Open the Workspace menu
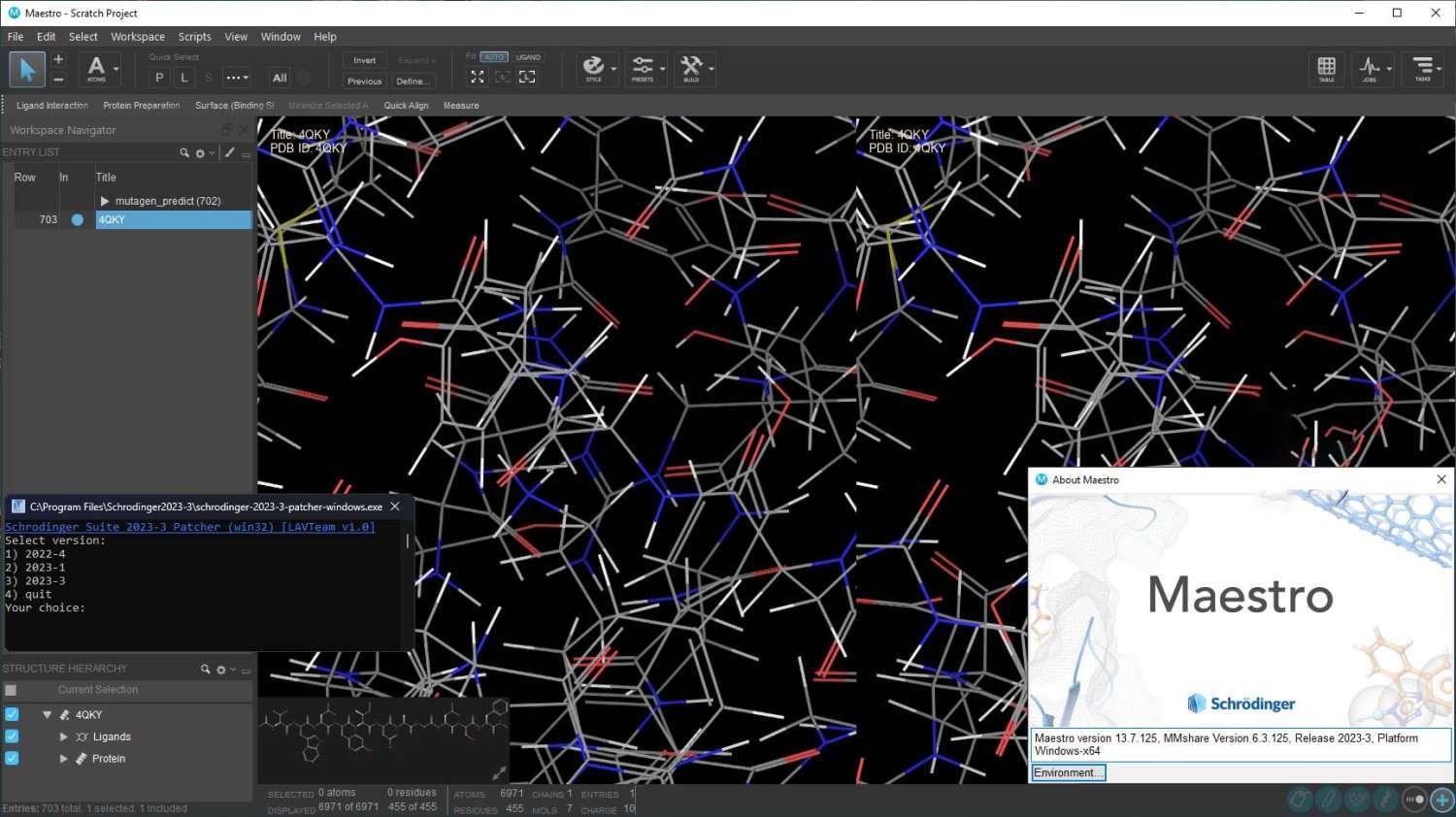The image size is (1456, 817). 138,37
